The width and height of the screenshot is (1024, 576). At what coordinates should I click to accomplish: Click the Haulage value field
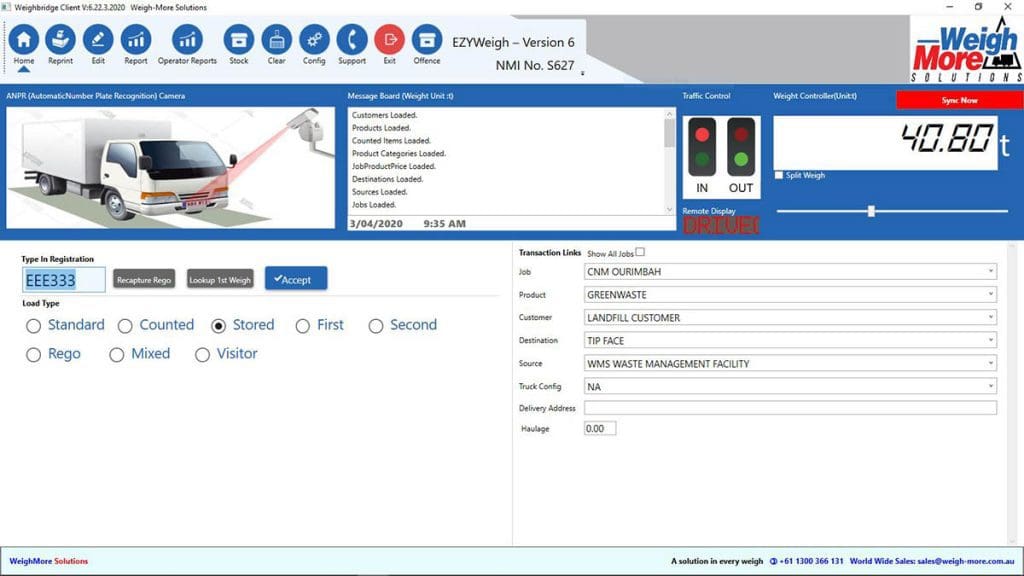click(x=600, y=428)
